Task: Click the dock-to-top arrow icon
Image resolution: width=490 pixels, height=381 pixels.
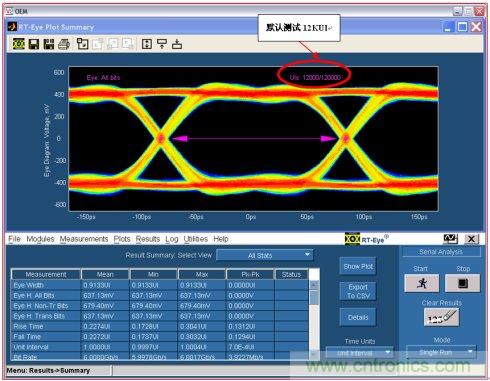Action: click(x=162, y=44)
